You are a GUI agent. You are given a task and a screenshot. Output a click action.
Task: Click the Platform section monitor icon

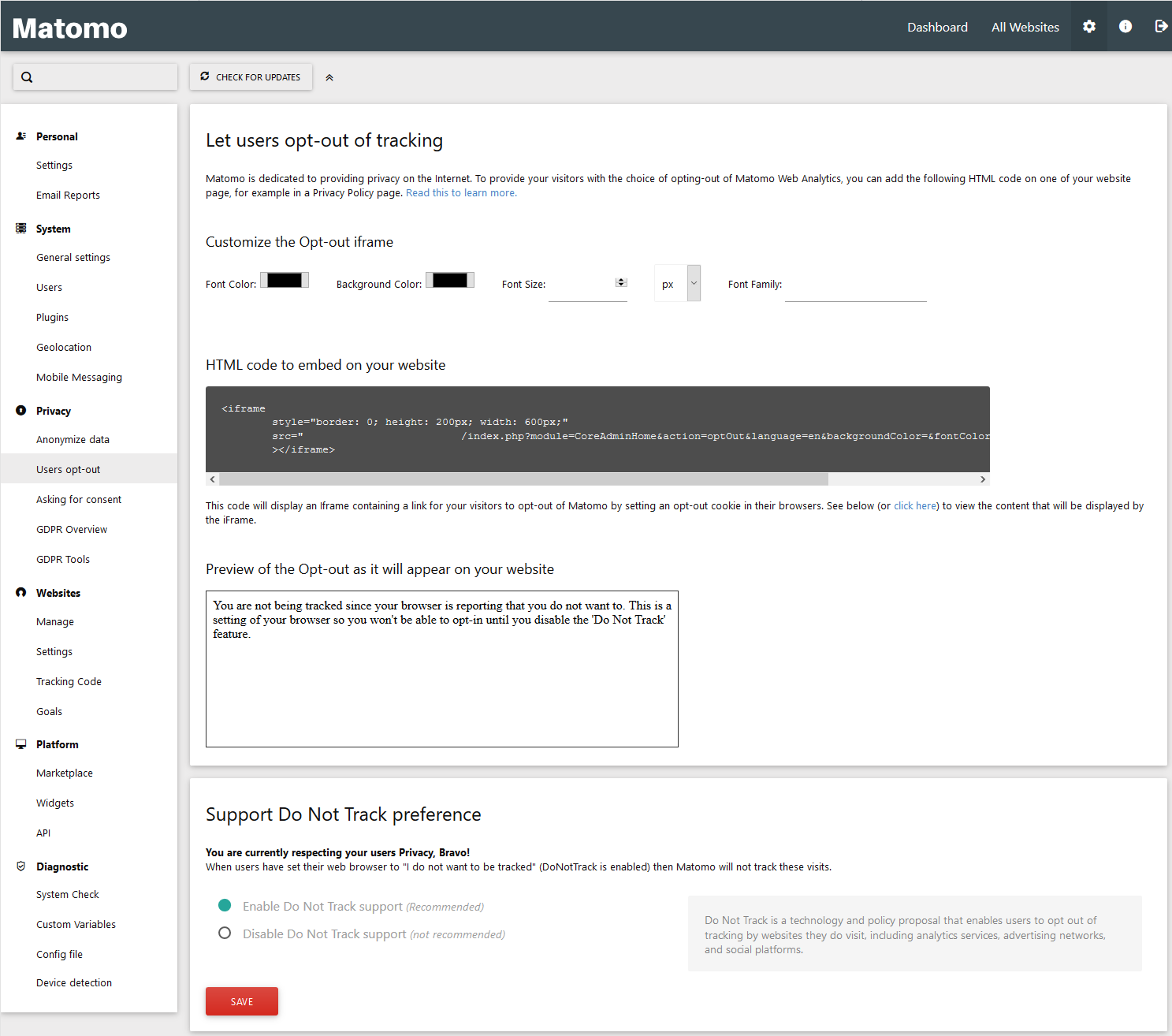coord(21,744)
